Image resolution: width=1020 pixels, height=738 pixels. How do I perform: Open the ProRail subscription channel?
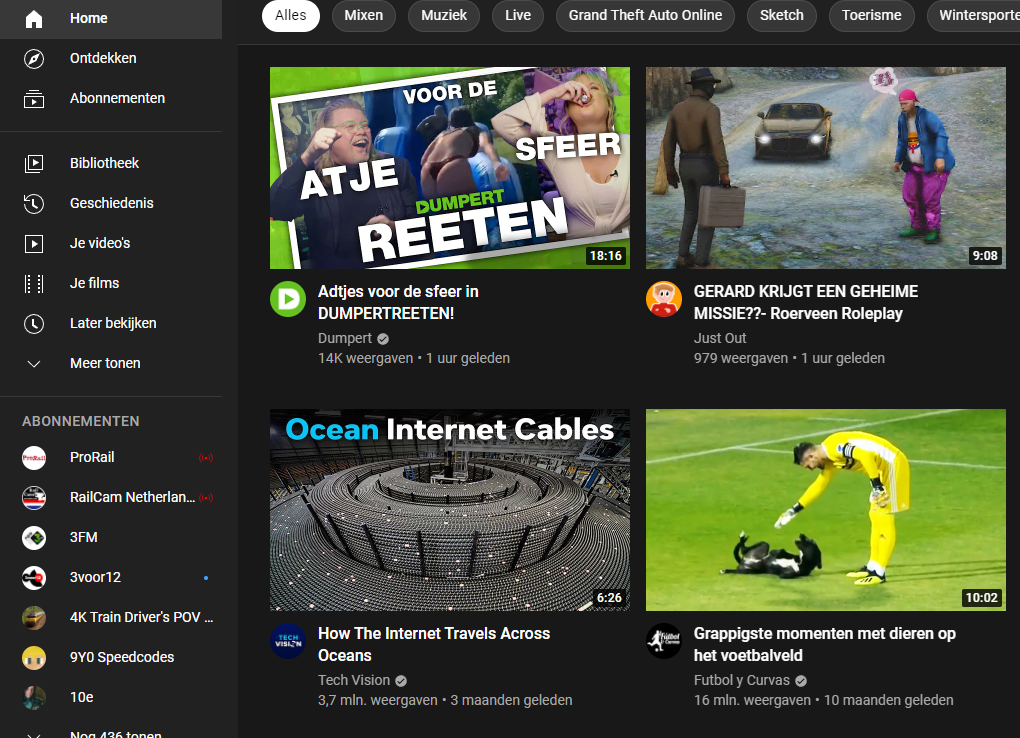click(x=92, y=457)
